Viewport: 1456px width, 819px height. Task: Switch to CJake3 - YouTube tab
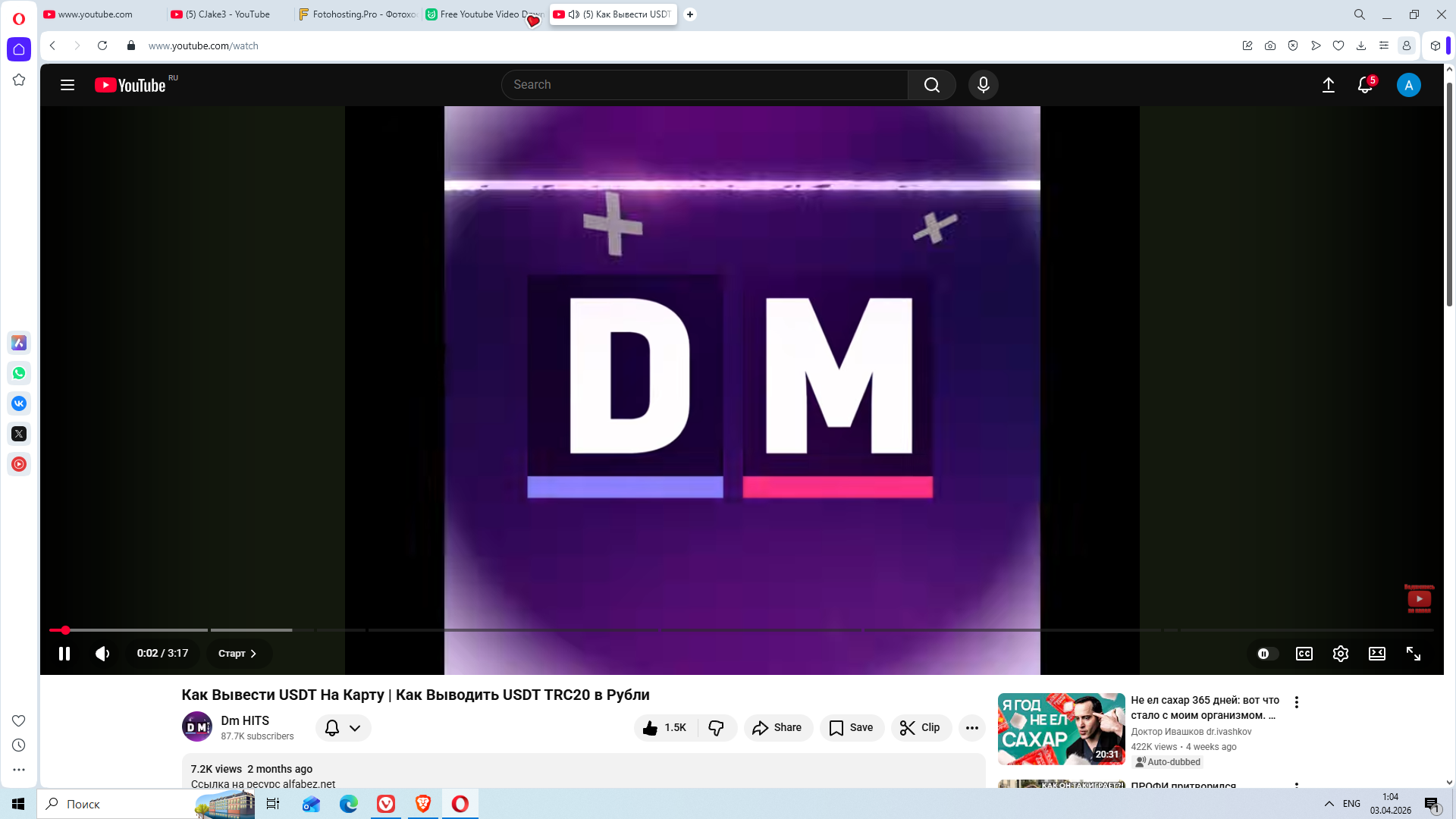coord(227,14)
